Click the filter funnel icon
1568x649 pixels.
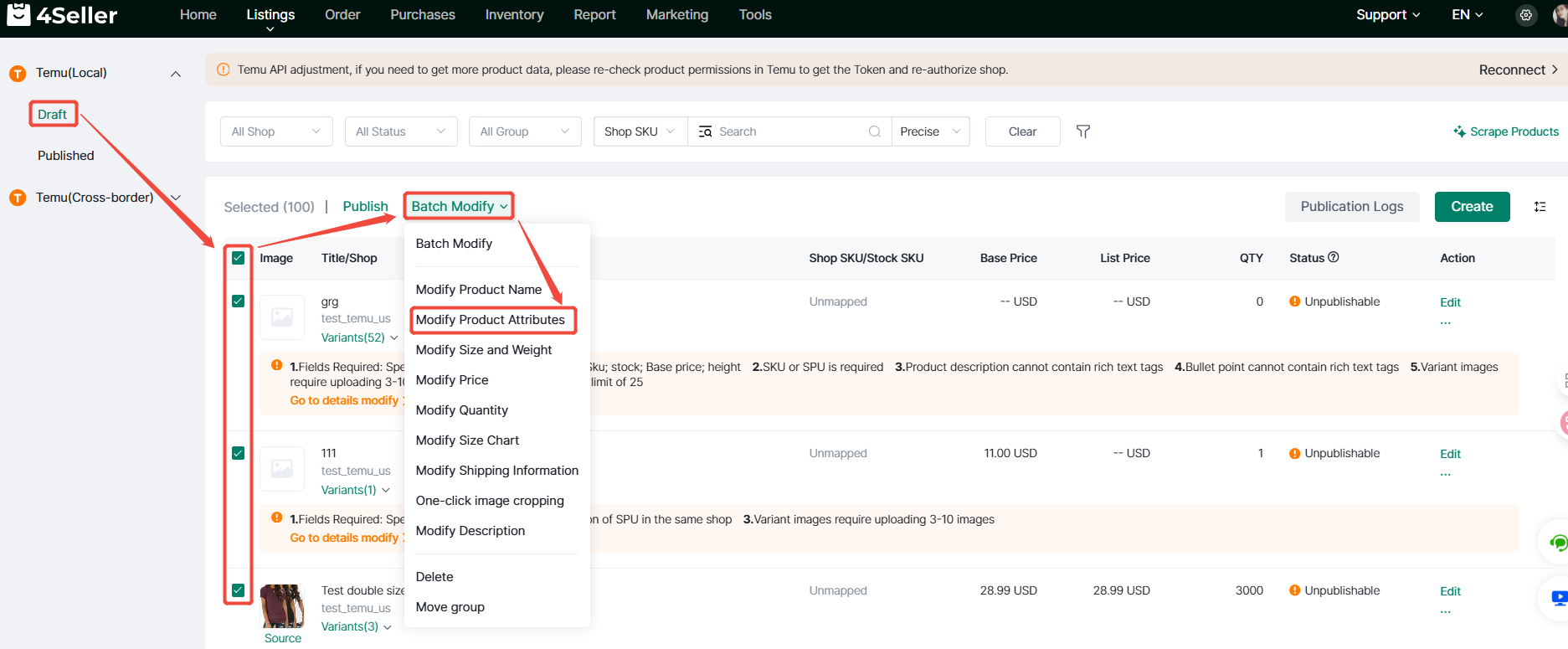point(1082,131)
